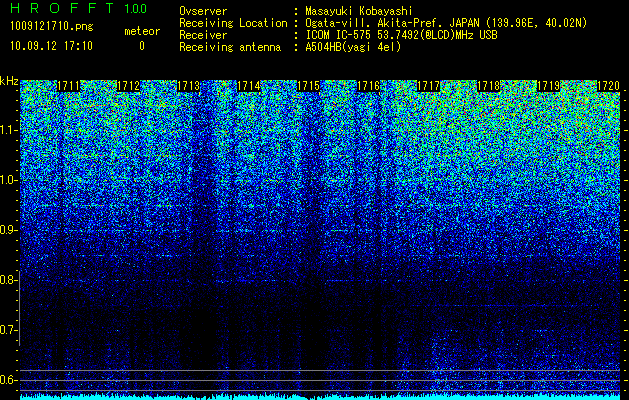629x400 pixels.
Task: Click the HROFFT title text
Action: click(63, 8)
